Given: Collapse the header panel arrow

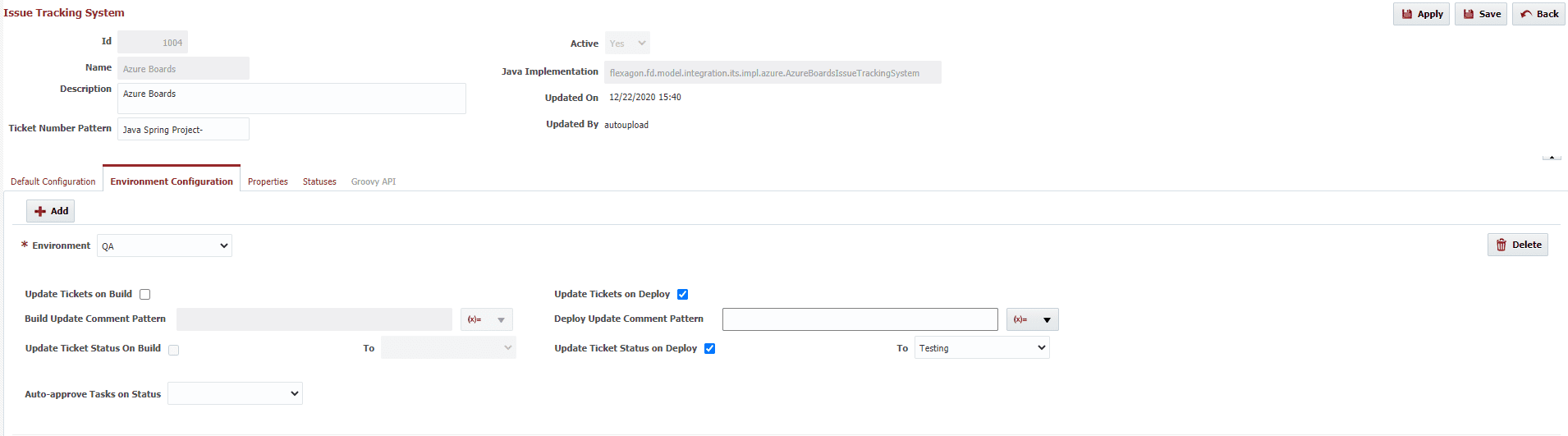Looking at the screenshot, I should tap(1551, 156).
